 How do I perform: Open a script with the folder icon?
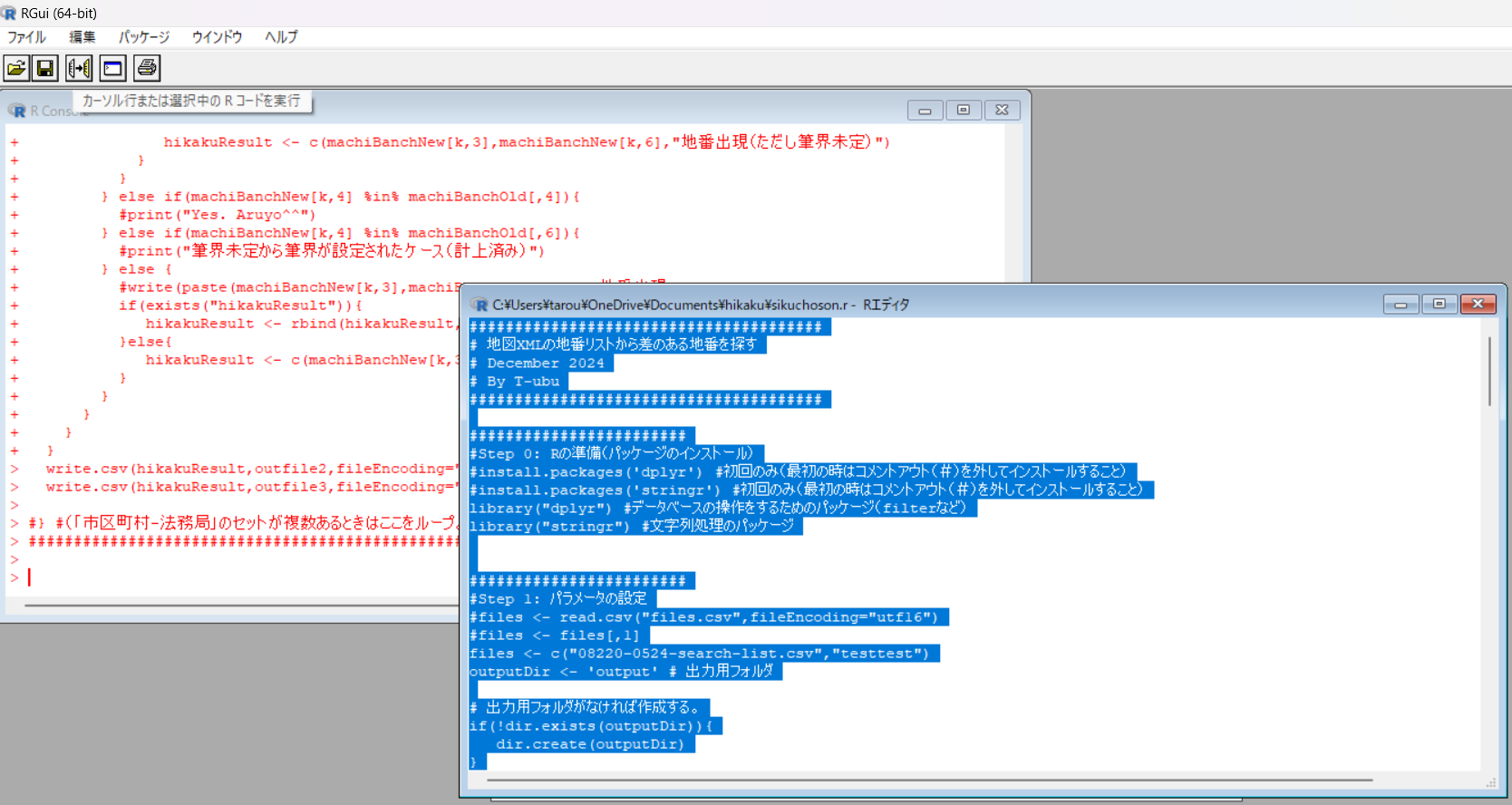pos(16,68)
